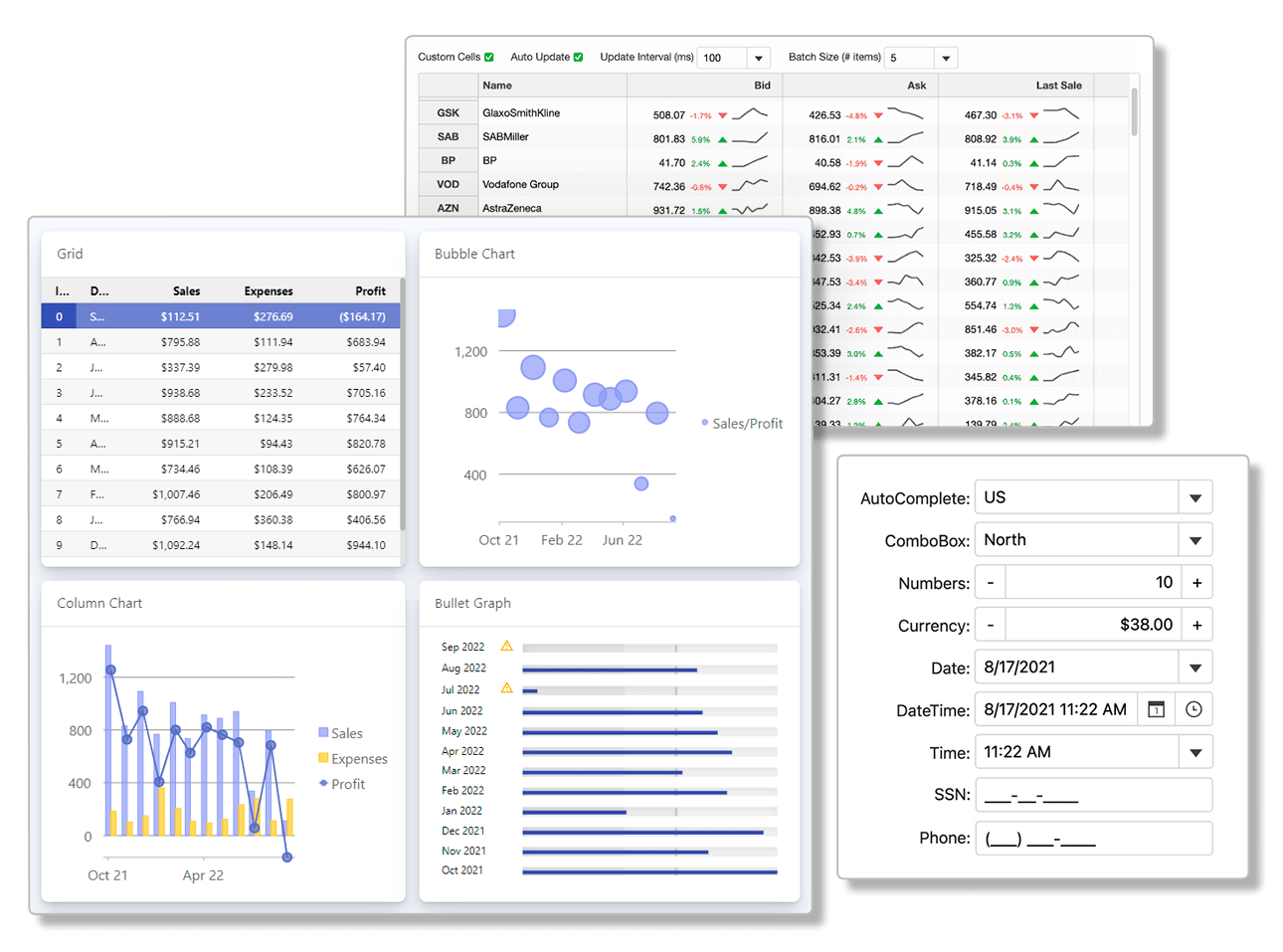1283x952 pixels.
Task: Increase Numbers value with plus button
Action: (1196, 583)
